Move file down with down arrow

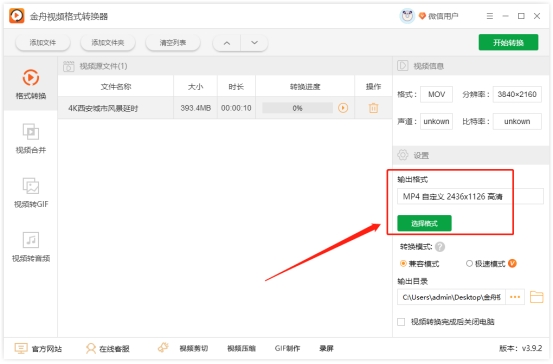click(x=254, y=43)
